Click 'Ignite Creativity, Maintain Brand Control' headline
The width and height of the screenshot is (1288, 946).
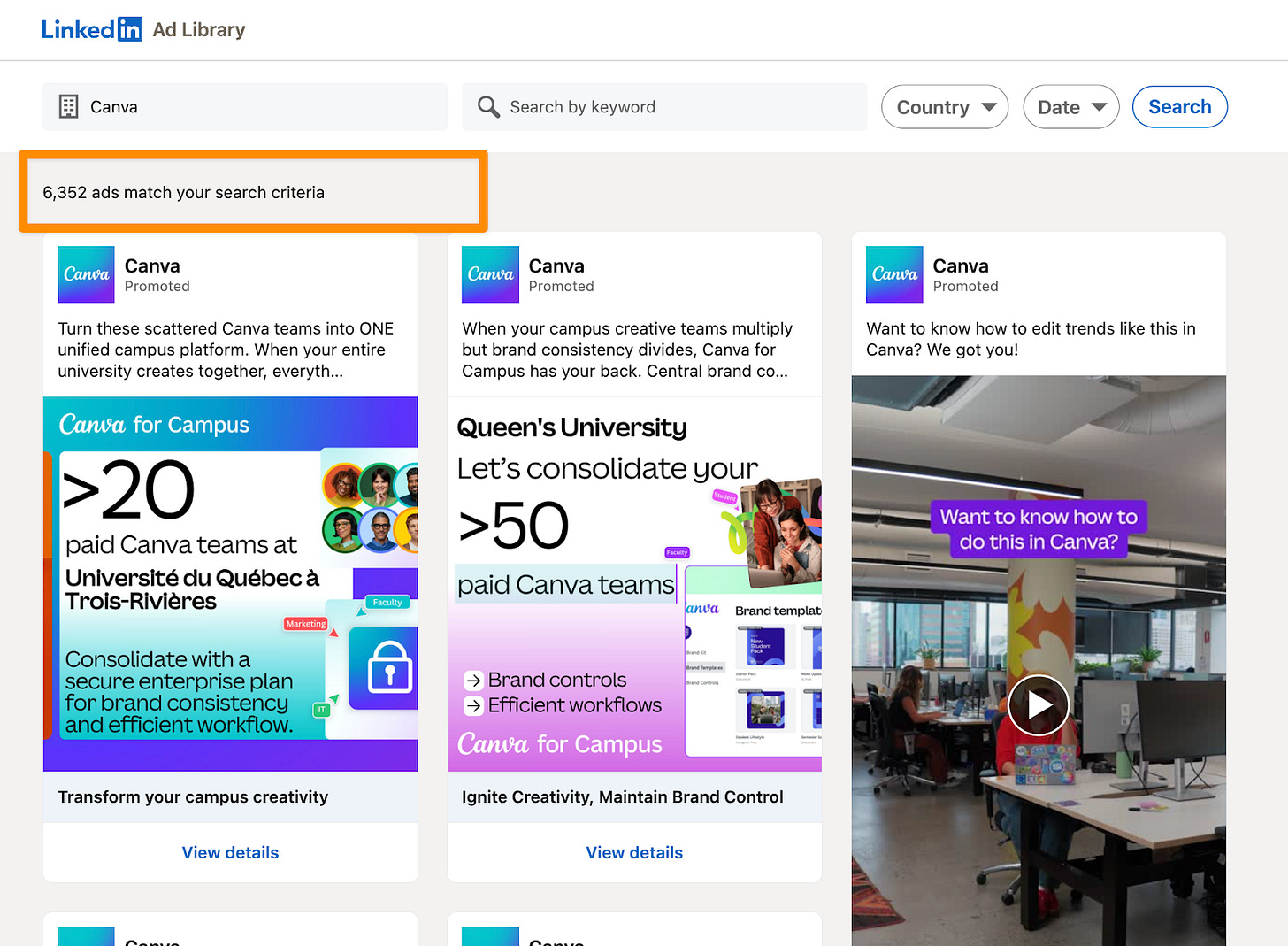623,796
